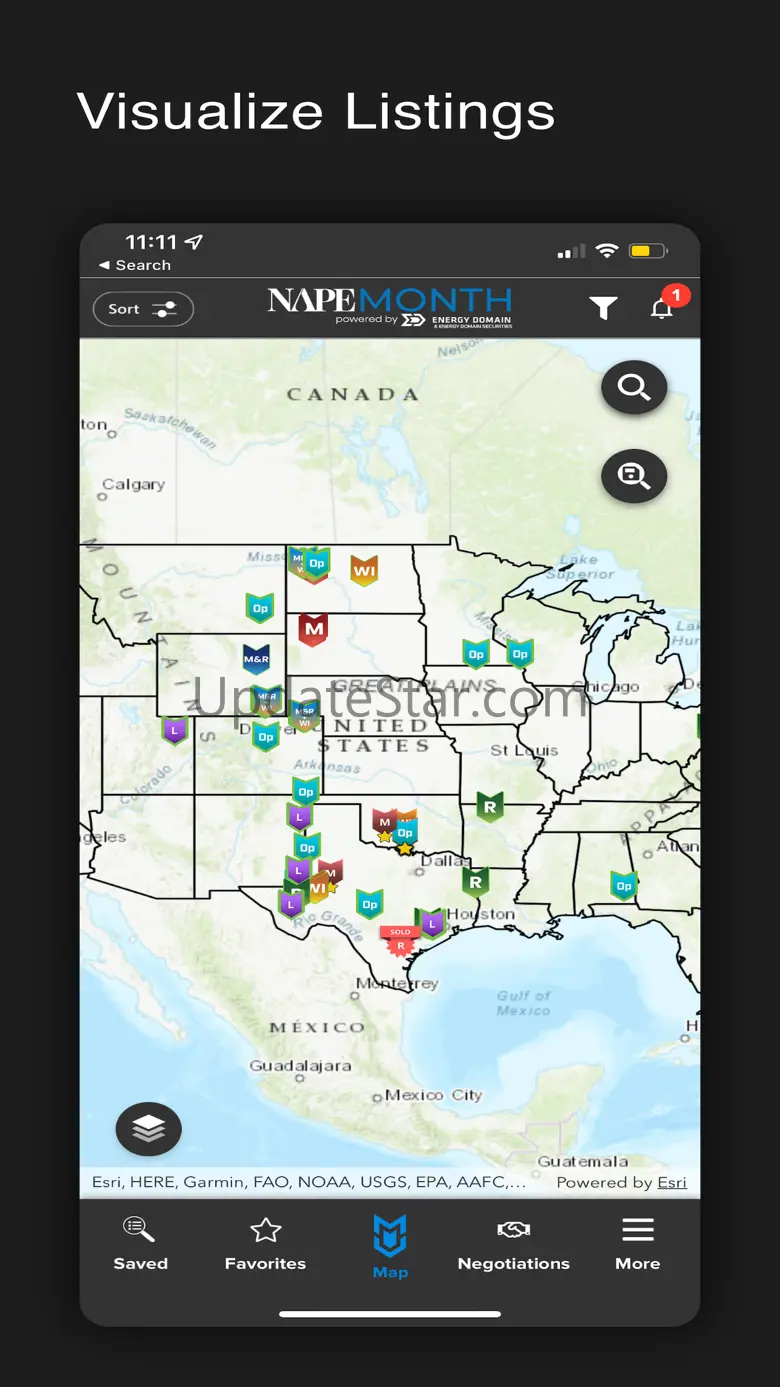
Task: Select the Op marker in Montana
Action: [x=260, y=607]
